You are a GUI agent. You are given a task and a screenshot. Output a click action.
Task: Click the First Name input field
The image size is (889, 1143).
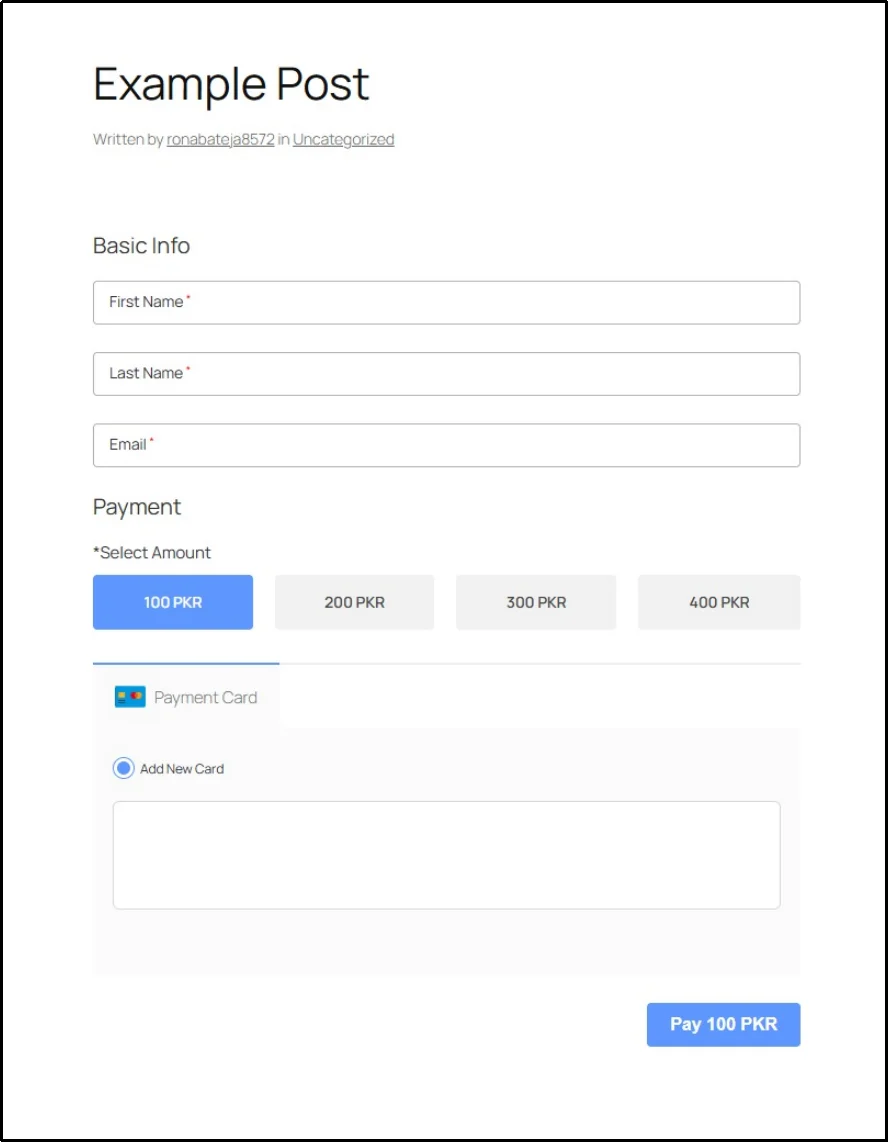446,302
